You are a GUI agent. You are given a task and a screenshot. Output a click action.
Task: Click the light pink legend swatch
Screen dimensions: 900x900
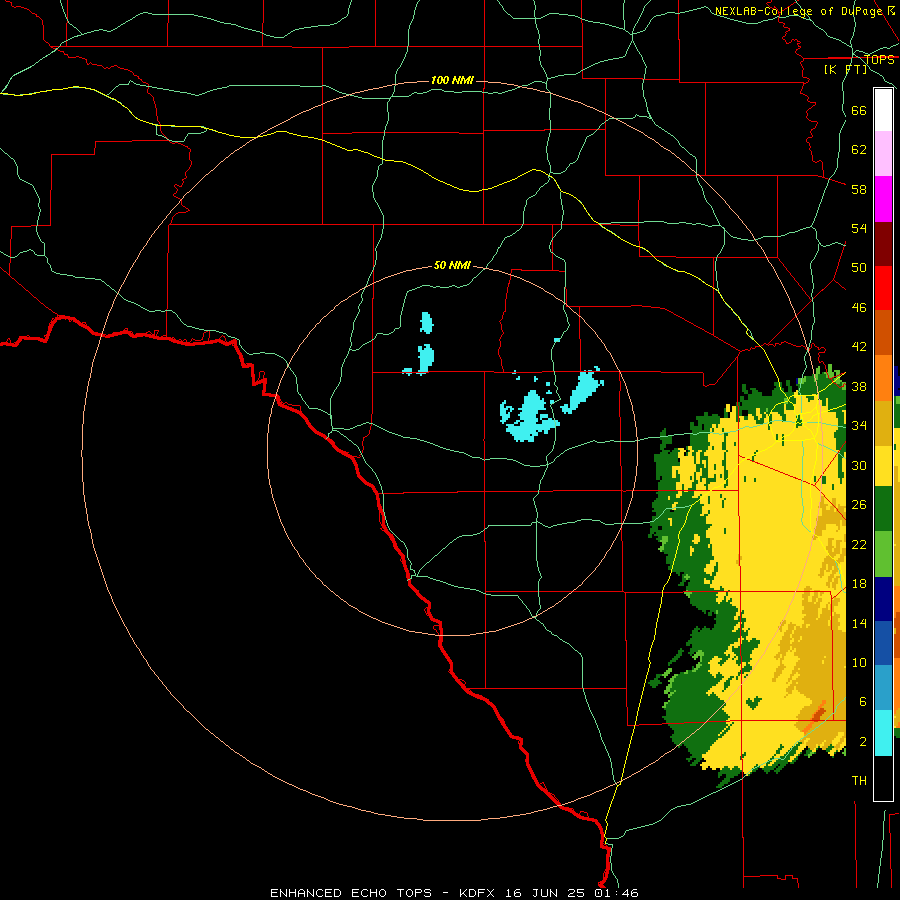(883, 154)
